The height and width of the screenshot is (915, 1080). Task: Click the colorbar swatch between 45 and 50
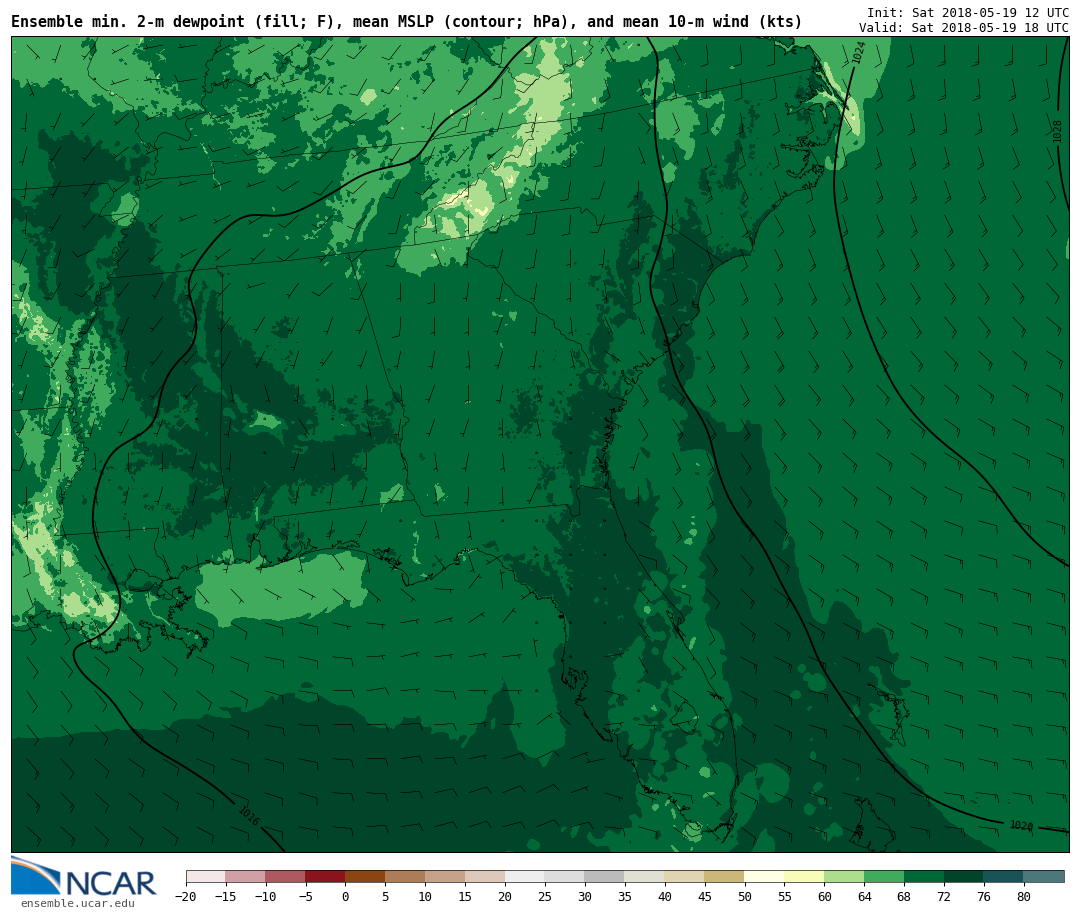click(x=724, y=876)
